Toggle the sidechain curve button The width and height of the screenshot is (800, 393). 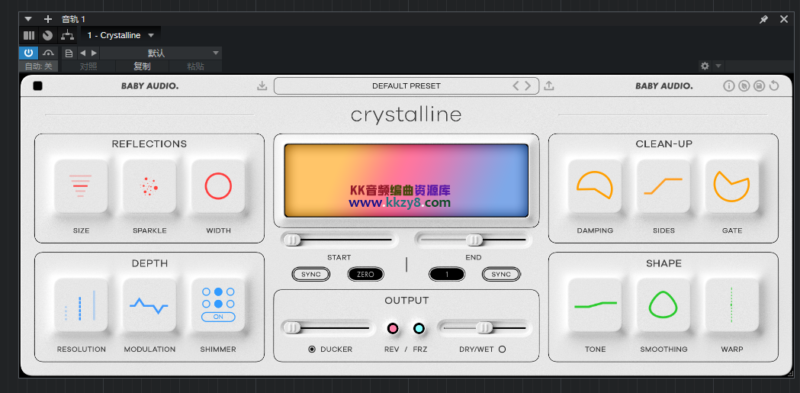point(48,53)
